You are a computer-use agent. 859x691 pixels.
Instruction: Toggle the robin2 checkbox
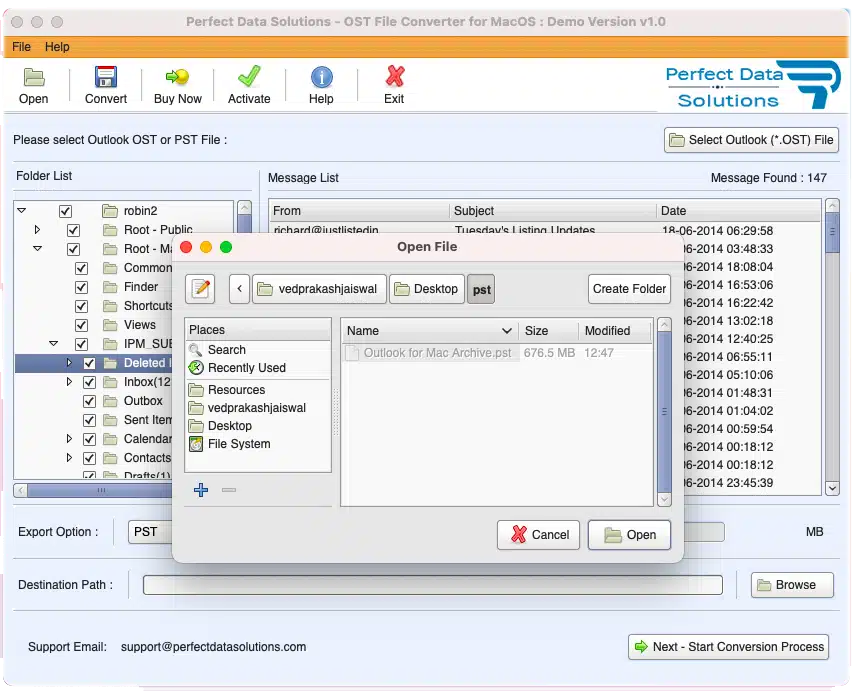tap(65, 211)
